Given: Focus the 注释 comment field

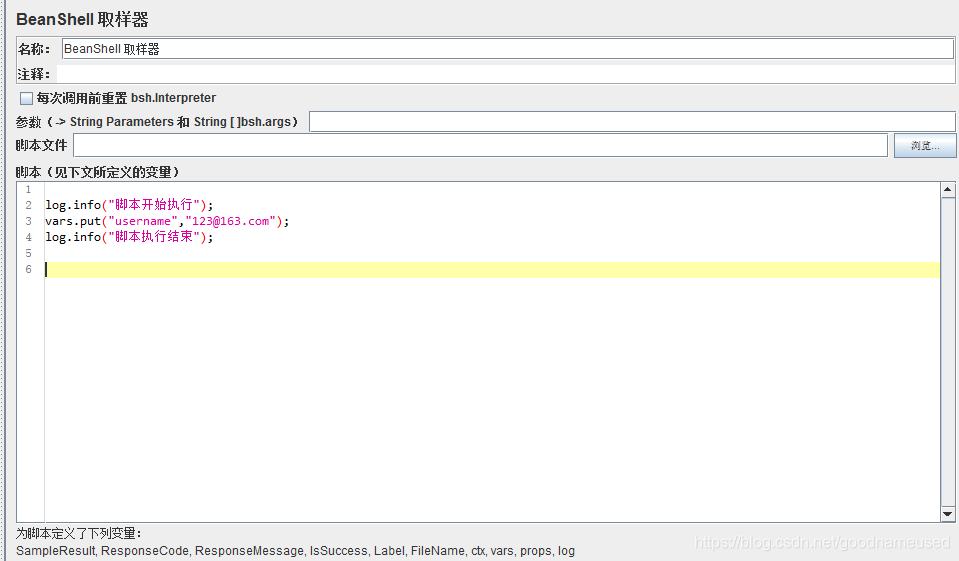Looking at the screenshot, I should tap(506, 74).
